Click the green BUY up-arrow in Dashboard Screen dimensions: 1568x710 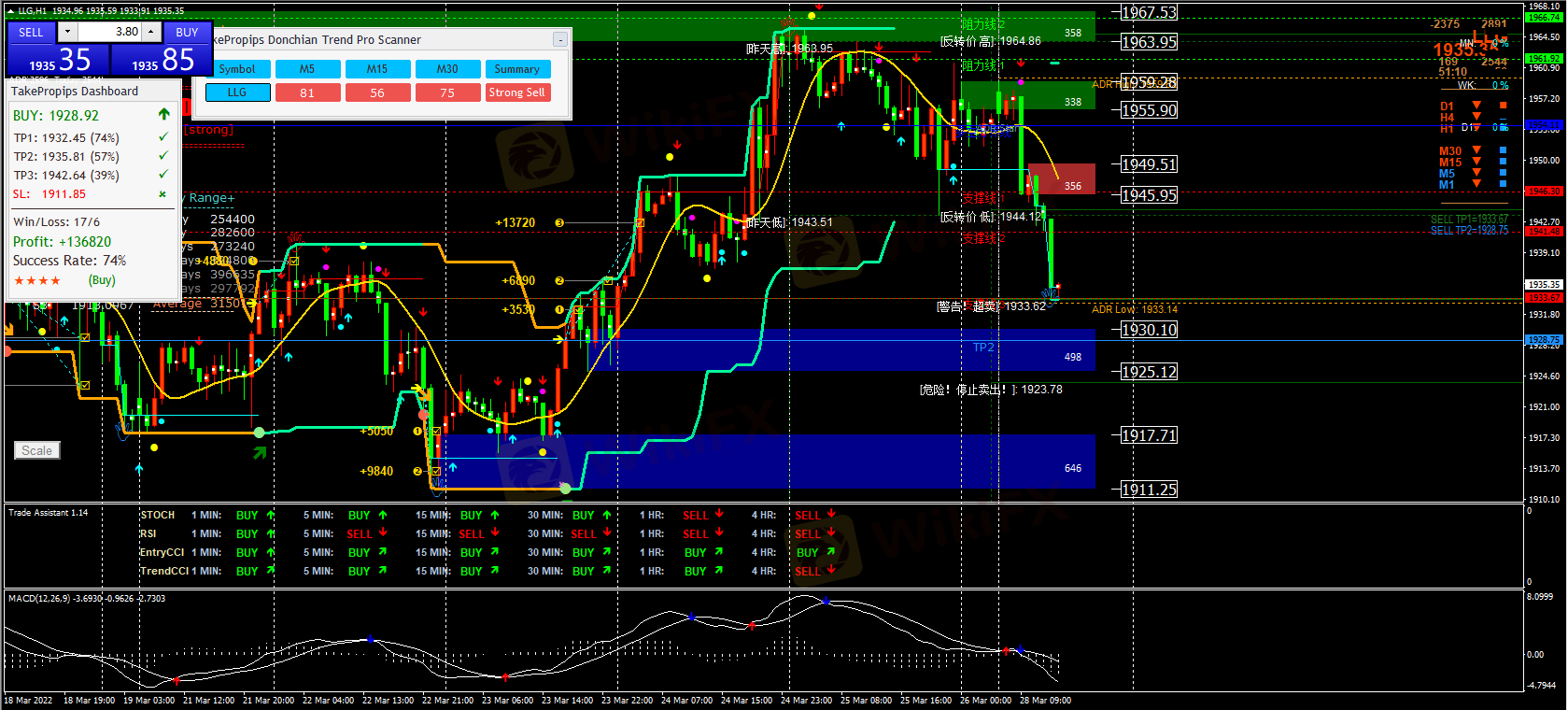tap(163, 115)
